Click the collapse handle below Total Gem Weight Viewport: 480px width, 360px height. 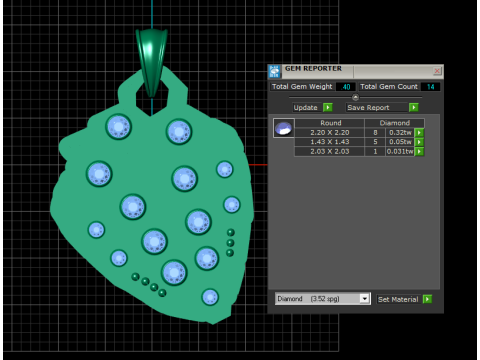point(355,97)
